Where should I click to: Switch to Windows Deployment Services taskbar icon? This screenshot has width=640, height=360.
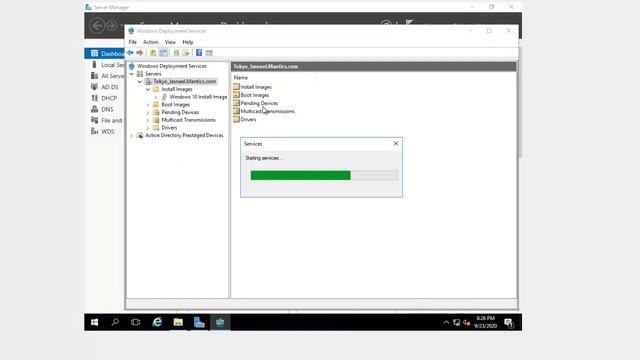tap(220, 322)
